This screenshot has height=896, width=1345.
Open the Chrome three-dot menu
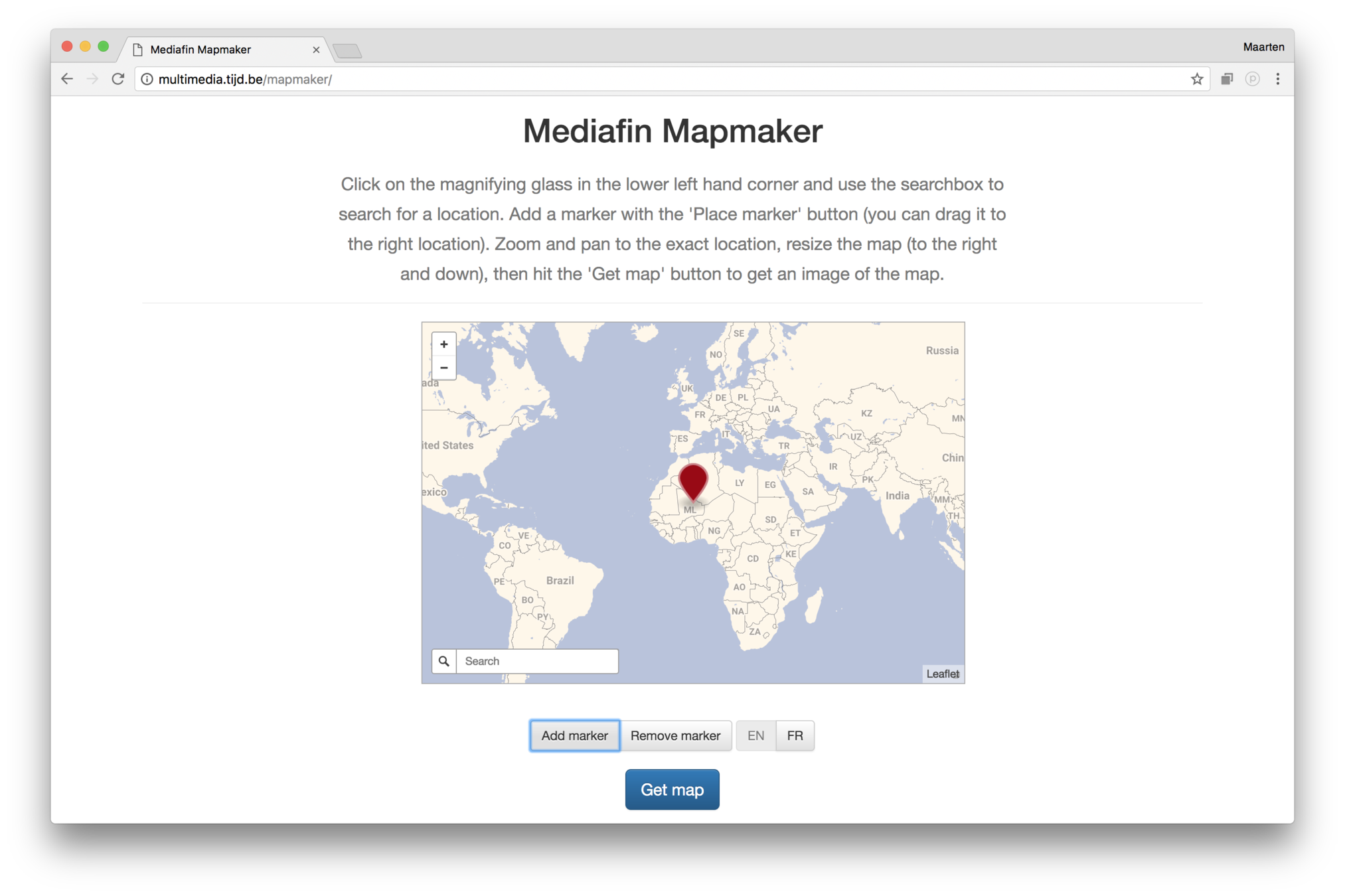[x=1277, y=79]
